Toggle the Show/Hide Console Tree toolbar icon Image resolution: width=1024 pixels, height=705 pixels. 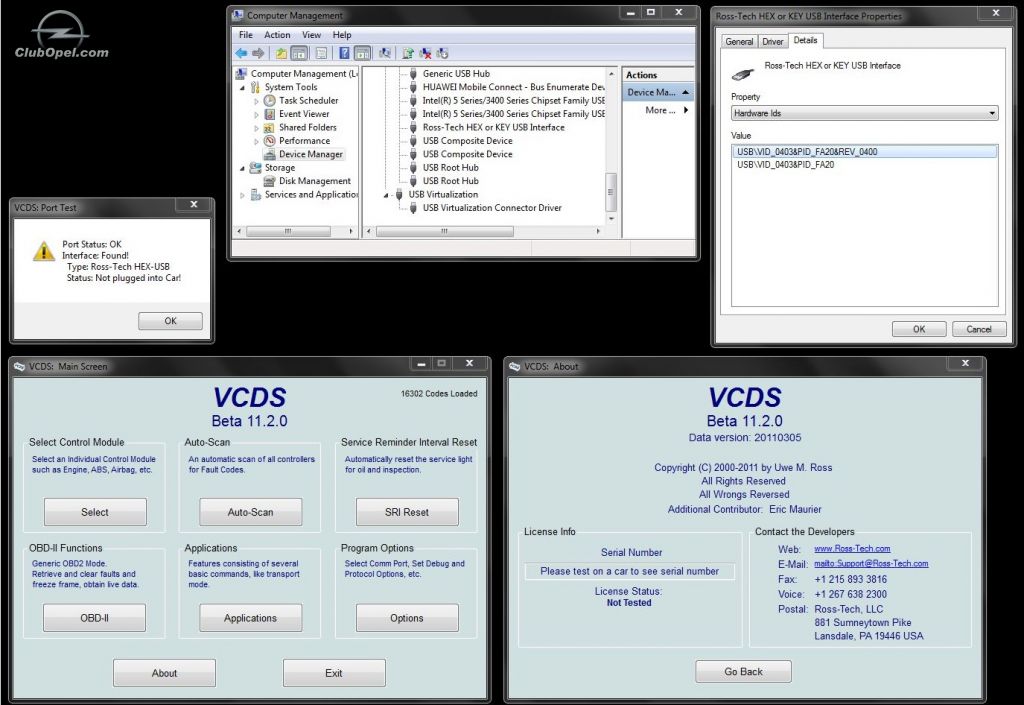pyautogui.click(x=299, y=54)
